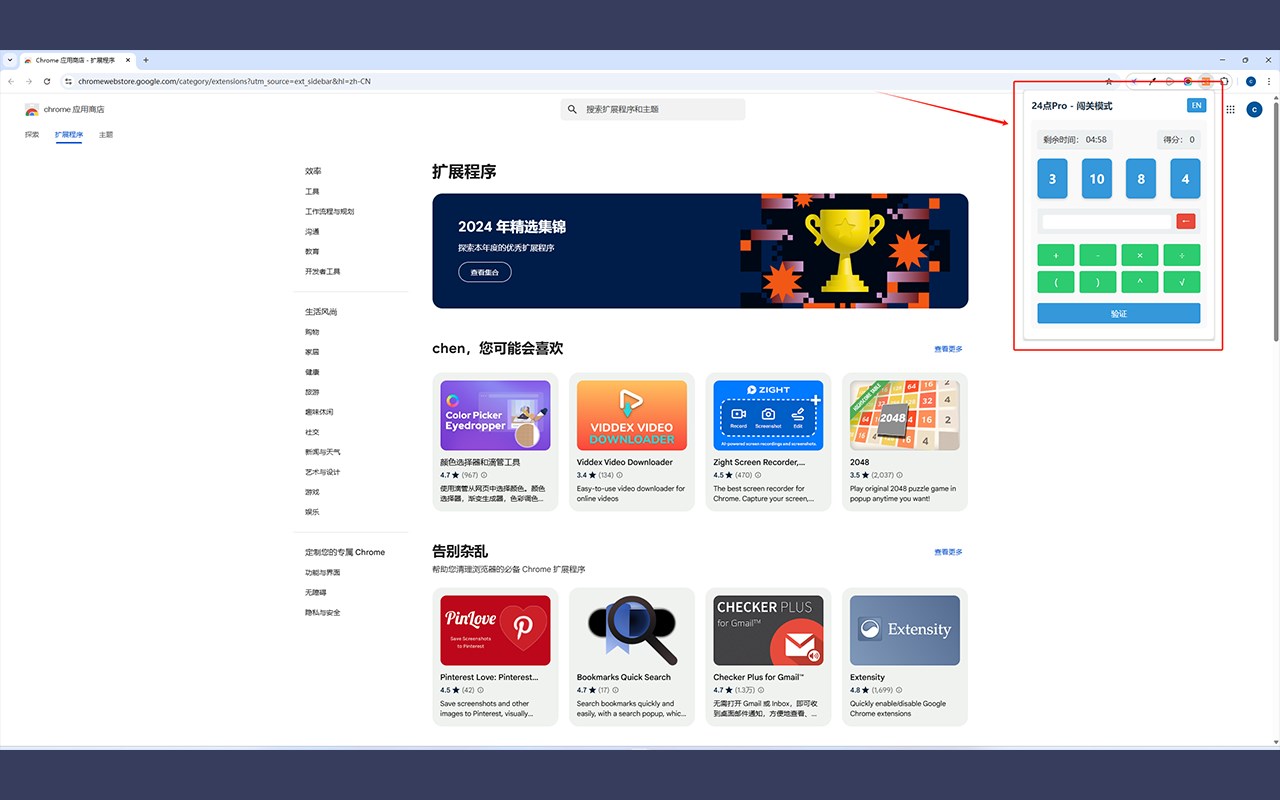This screenshot has width=1280, height=800.
Task: Click the info icon beside Extensity rating
Action: 899,690
